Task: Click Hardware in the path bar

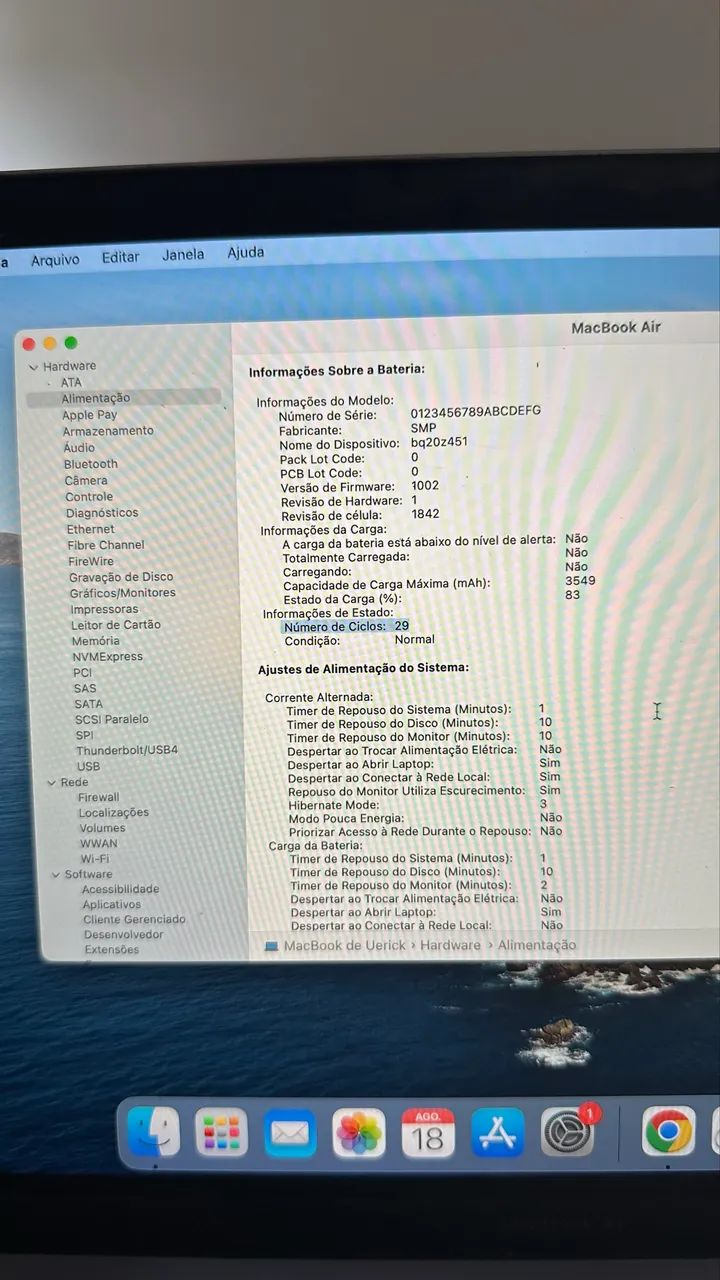Action: 450,945
